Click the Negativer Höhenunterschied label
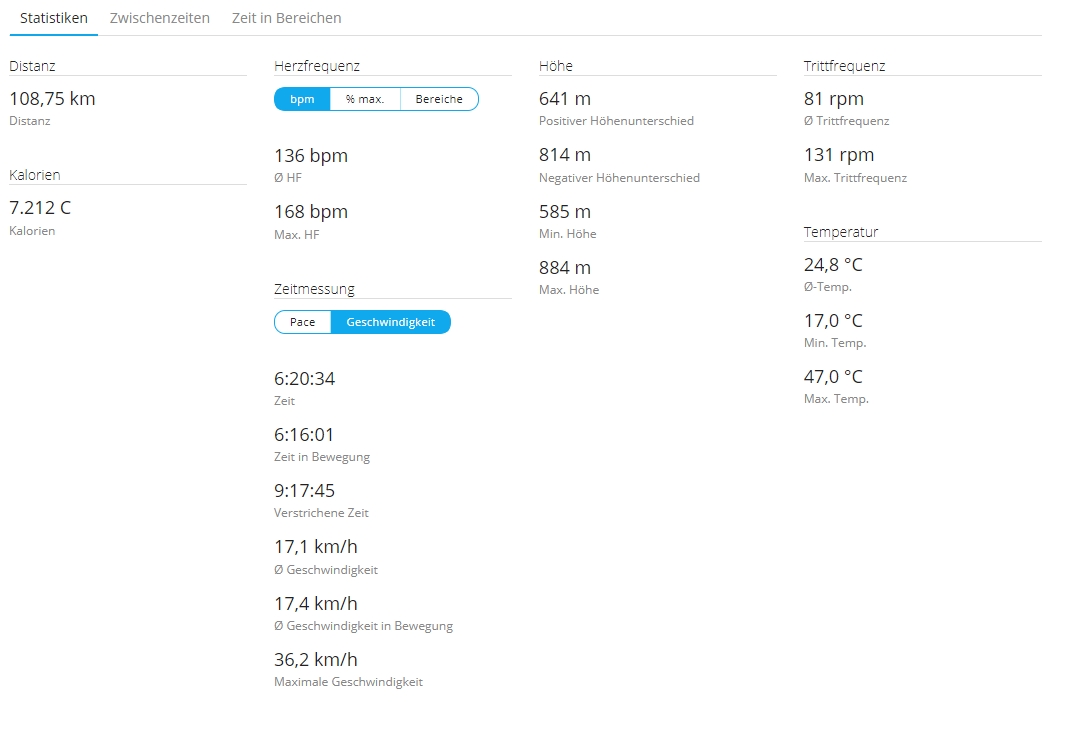 click(619, 178)
